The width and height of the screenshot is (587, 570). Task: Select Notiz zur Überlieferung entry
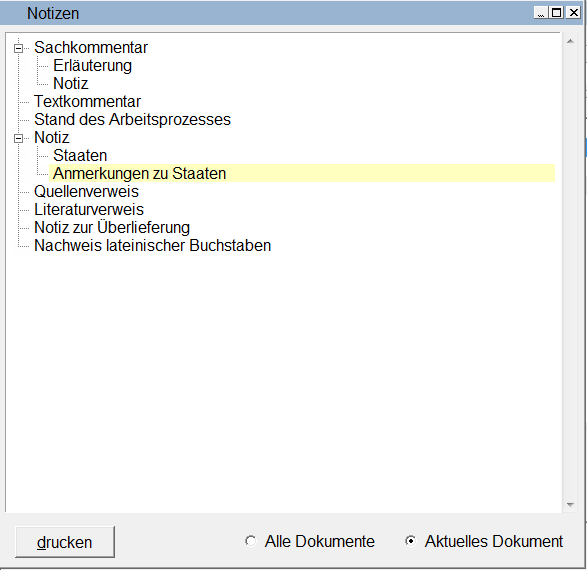coord(112,227)
